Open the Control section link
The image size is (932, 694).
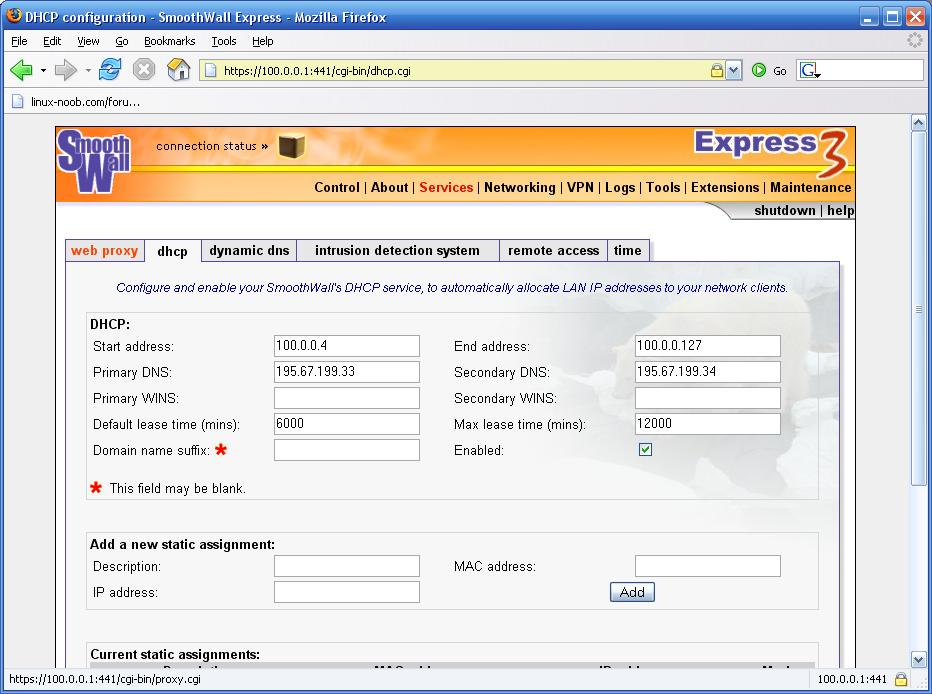click(337, 187)
